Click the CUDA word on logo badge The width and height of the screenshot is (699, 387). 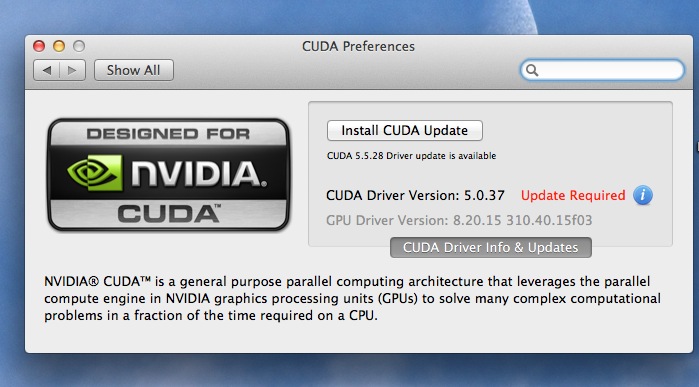[x=169, y=214]
